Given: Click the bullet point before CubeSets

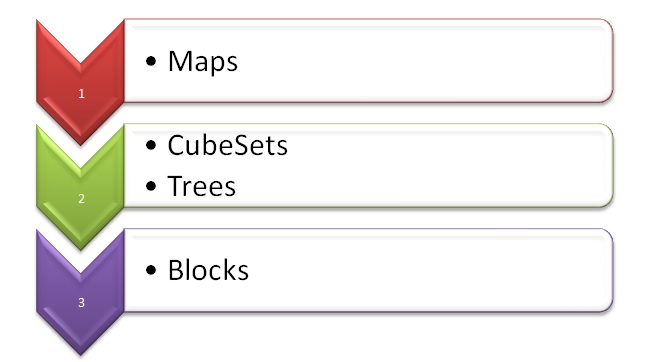Looking at the screenshot, I should (151, 145).
